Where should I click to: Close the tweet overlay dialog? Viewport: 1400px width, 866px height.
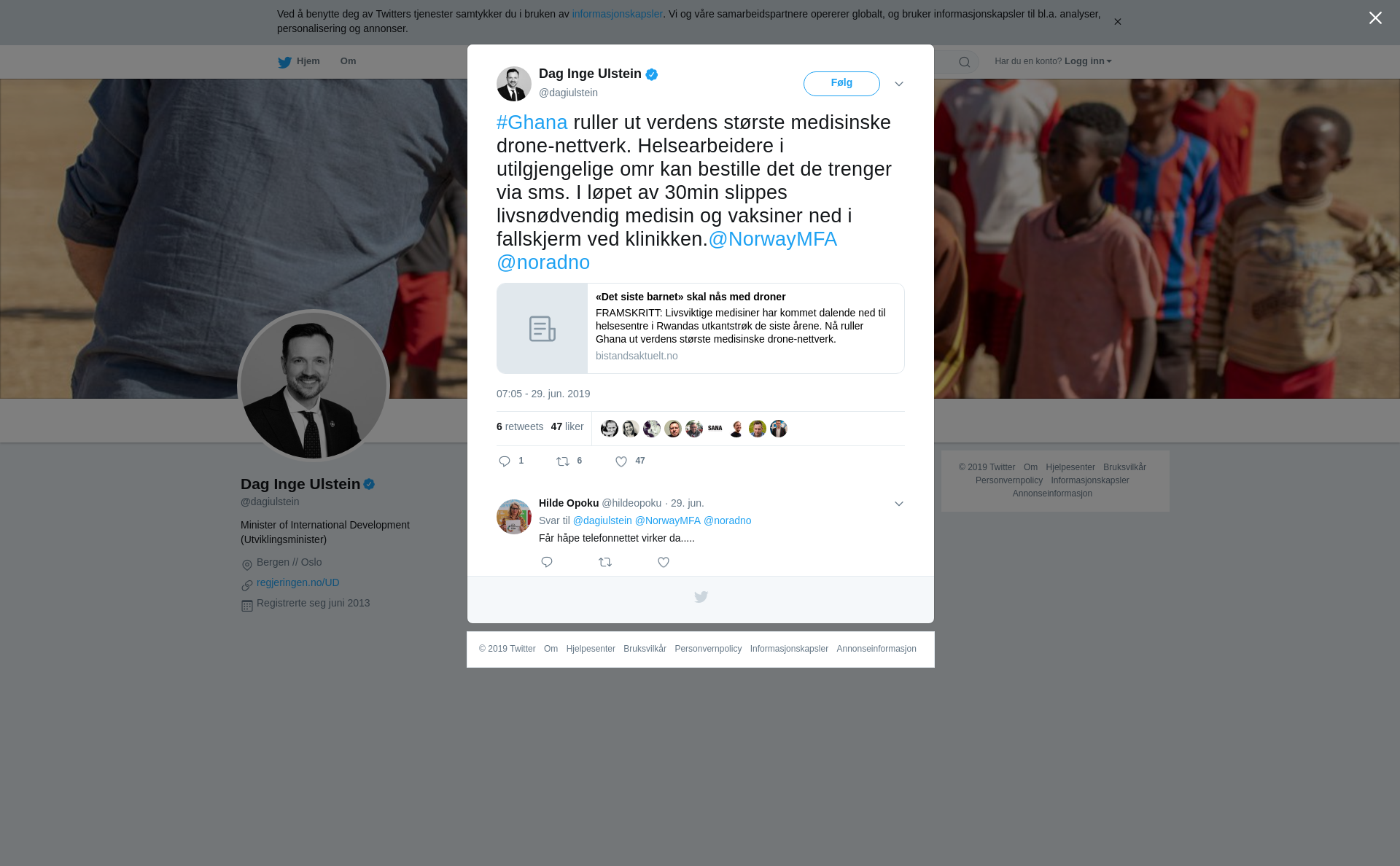pos(1375,18)
